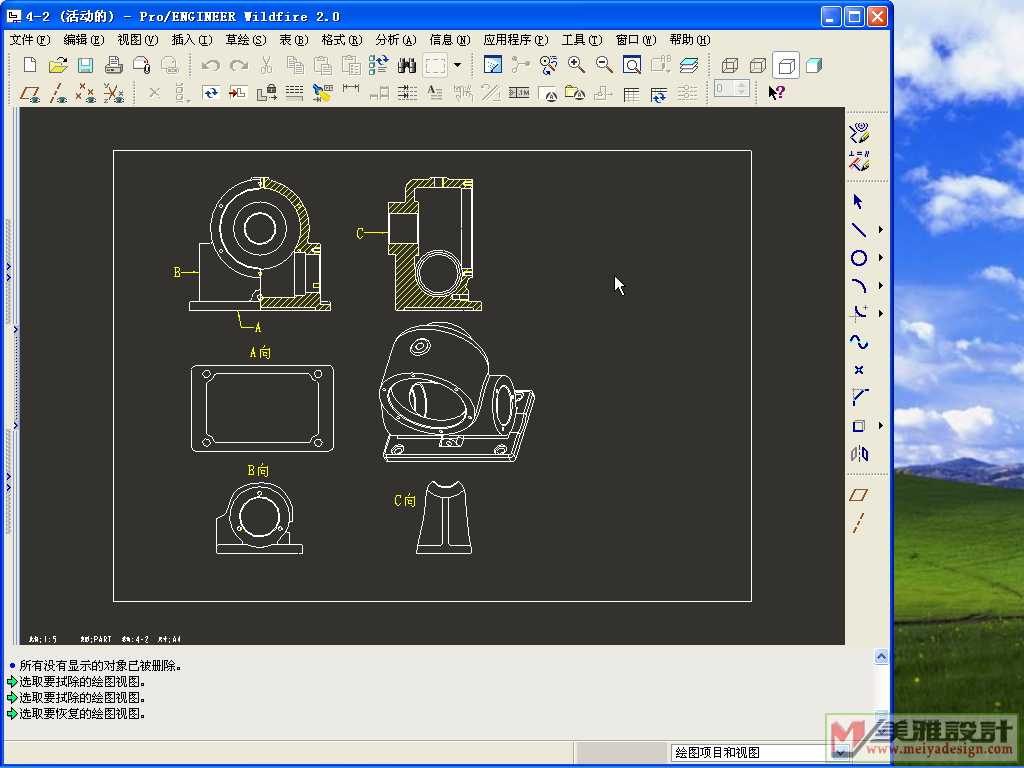This screenshot has width=1024, height=768.
Task: Open the 文件(F) menu
Action: coord(30,40)
